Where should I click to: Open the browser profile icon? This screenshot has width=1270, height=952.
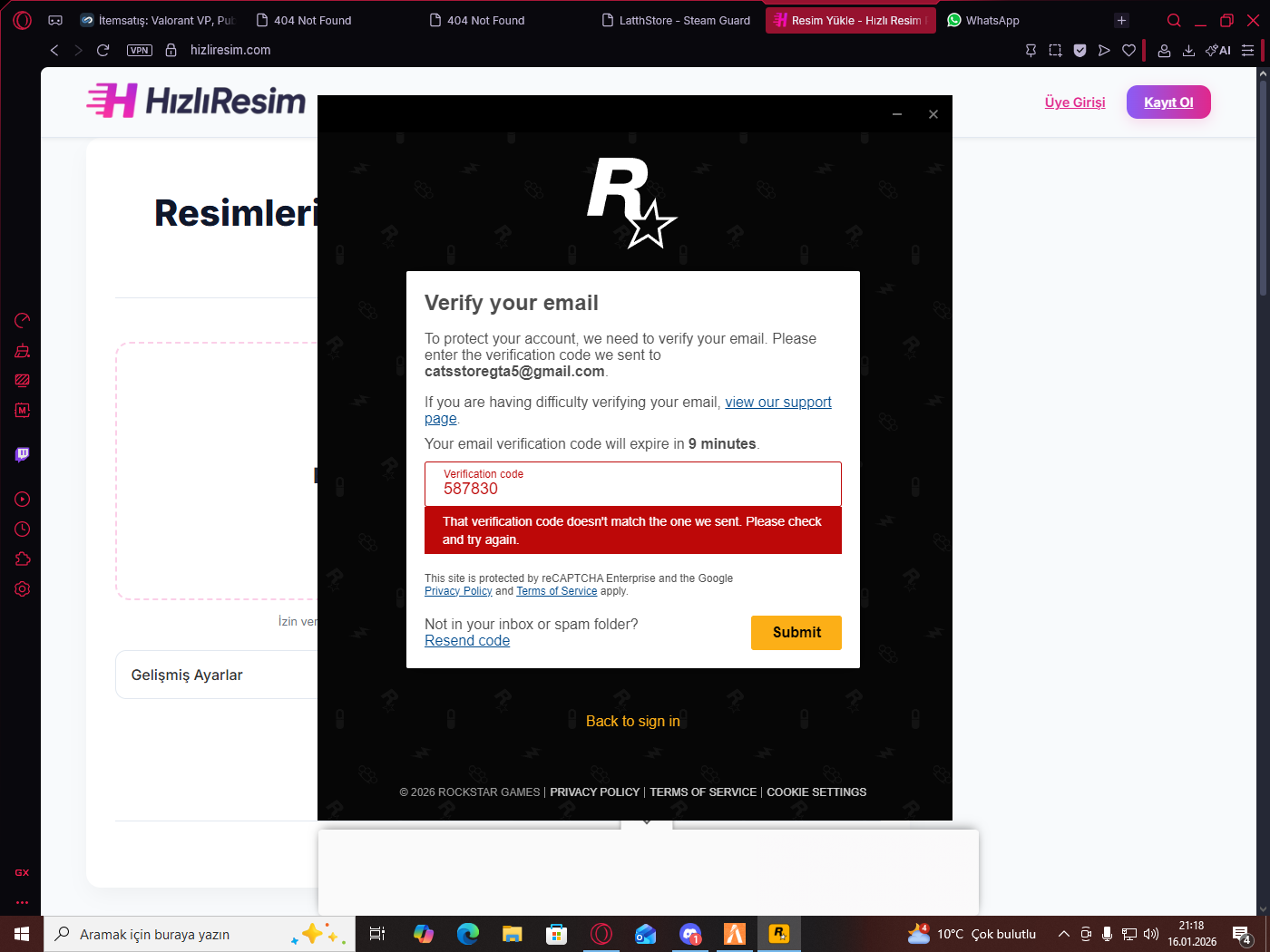pos(1164,51)
